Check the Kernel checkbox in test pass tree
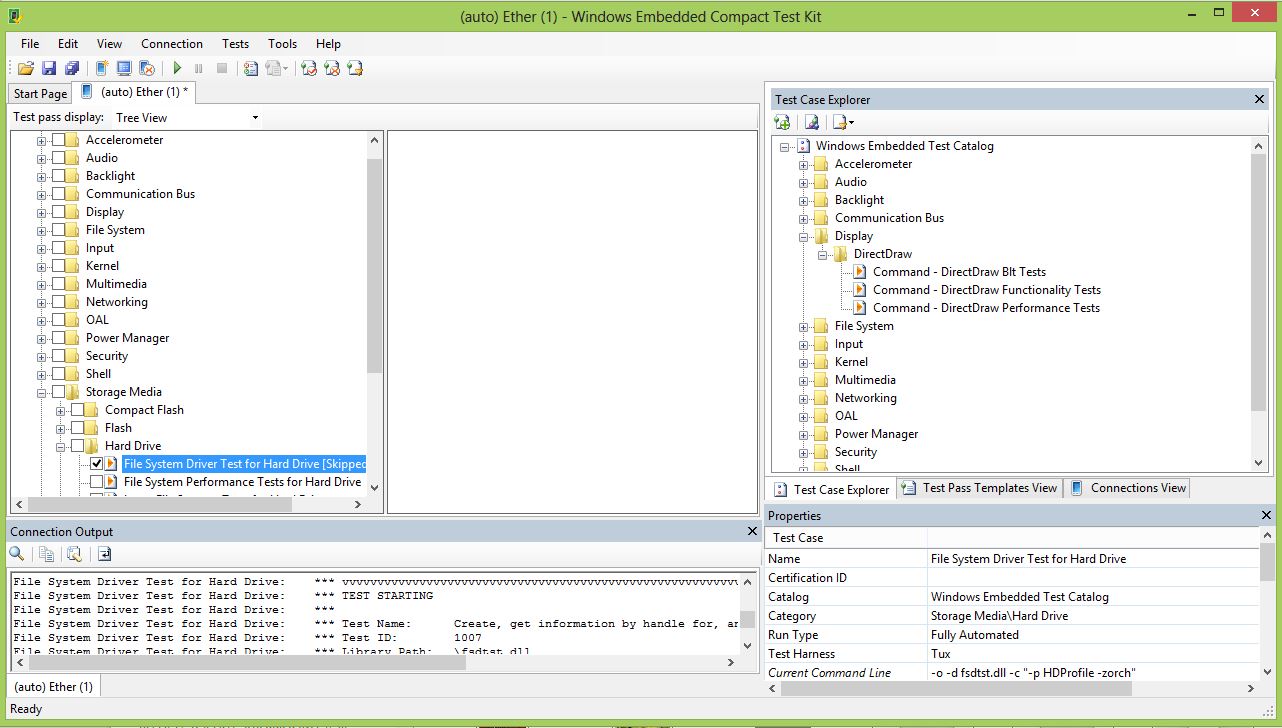The height and width of the screenshot is (728, 1282). pyautogui.click(x=58, y=266)
